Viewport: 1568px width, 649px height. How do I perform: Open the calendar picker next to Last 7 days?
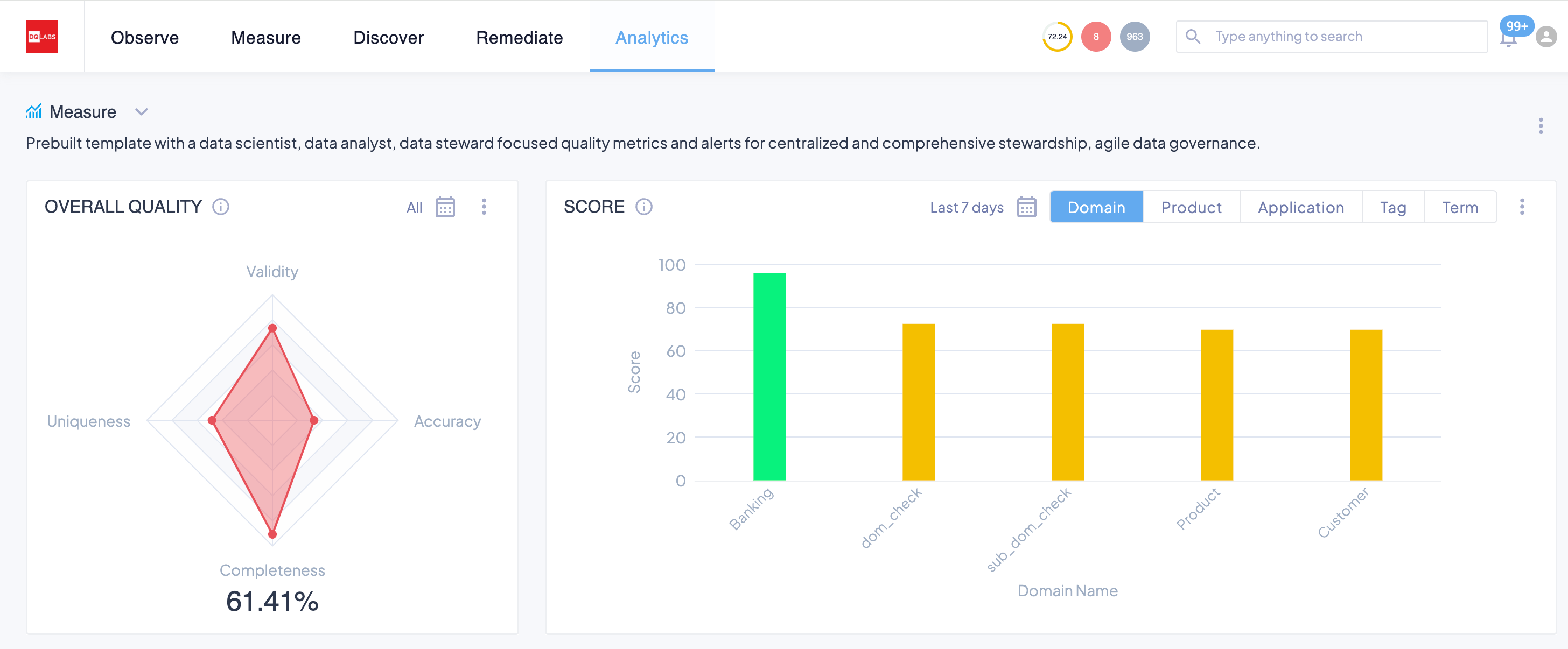point(1026,207)
